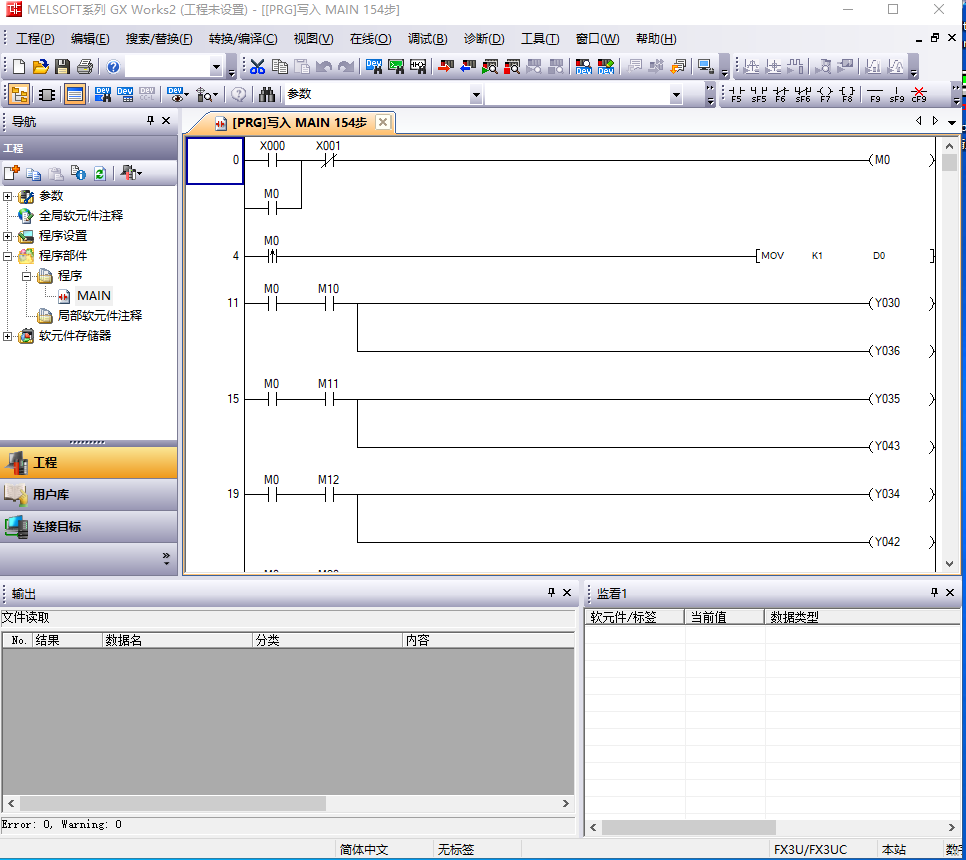Click the Copy icon in the main toolbar
The height and width of the screenshot is (860, 966).
tap(280, 67)
